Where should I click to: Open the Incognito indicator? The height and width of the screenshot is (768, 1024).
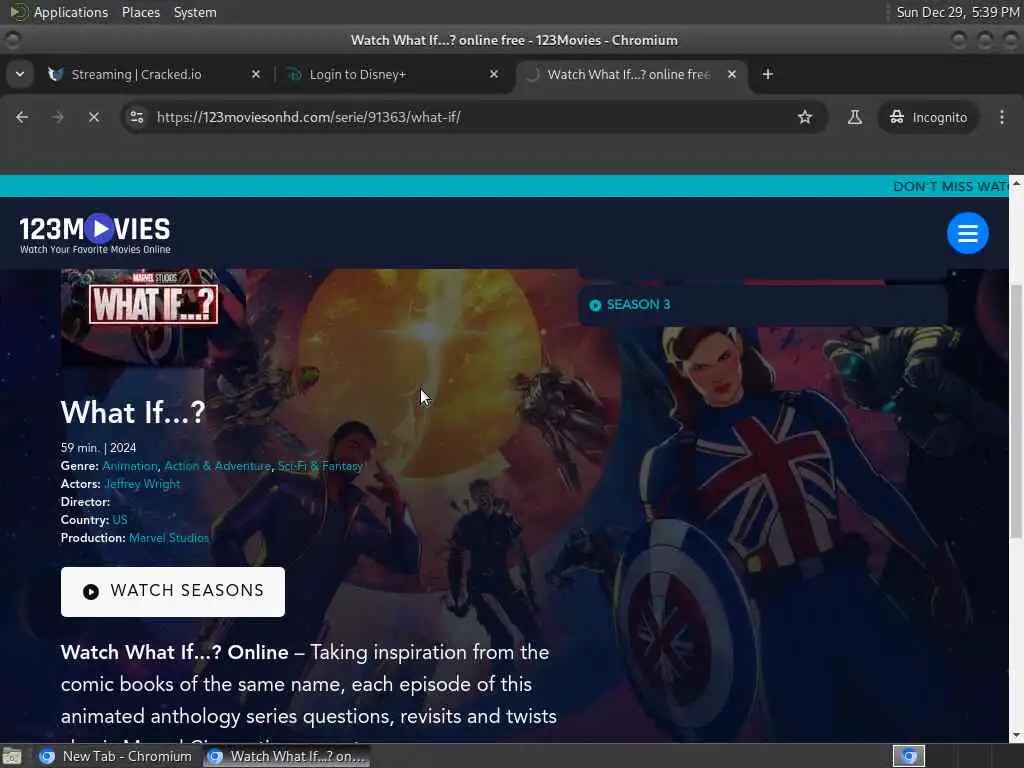928,118
